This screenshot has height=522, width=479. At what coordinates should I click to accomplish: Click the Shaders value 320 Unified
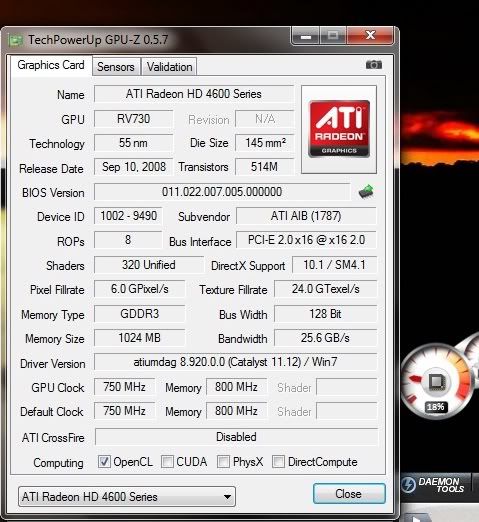(149, 265)
